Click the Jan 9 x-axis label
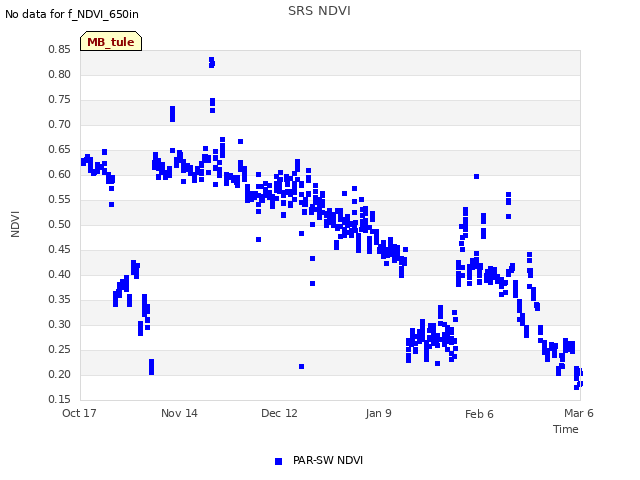The height and width of the screenshot is (480, 640). coord(378,413)
